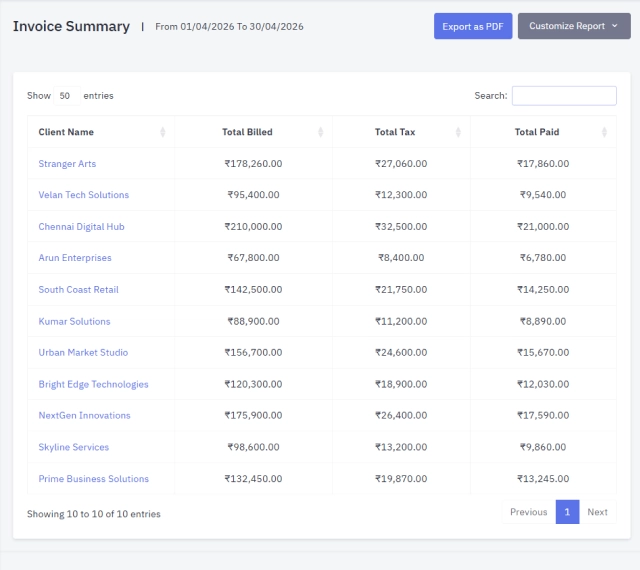The height and width of the screenshot is (570, 640).
Task: Open the NextGen Innovations link
Action: click(x=84, y=415)
